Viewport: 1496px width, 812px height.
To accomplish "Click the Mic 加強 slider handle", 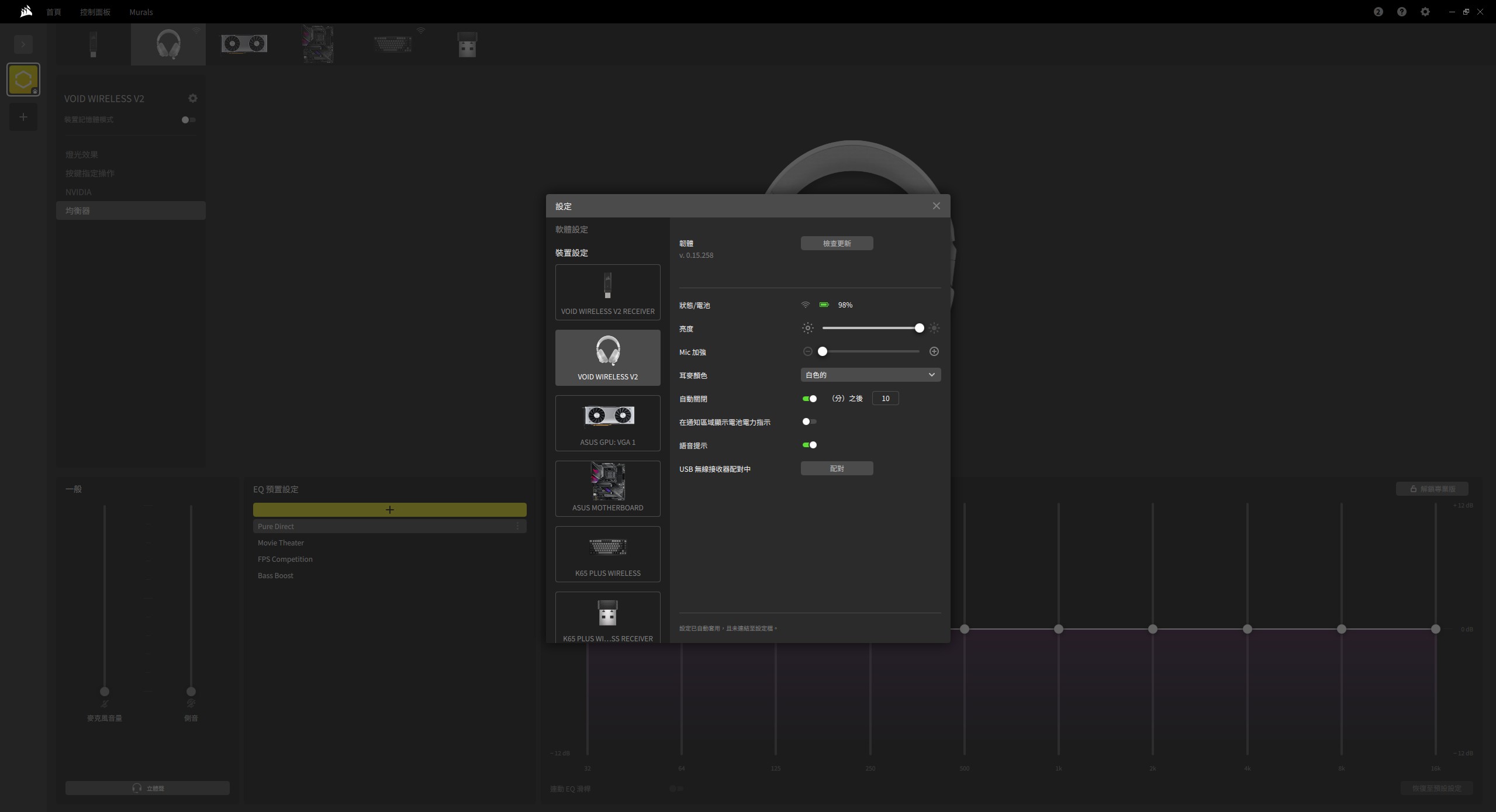I will pos(822,351).
